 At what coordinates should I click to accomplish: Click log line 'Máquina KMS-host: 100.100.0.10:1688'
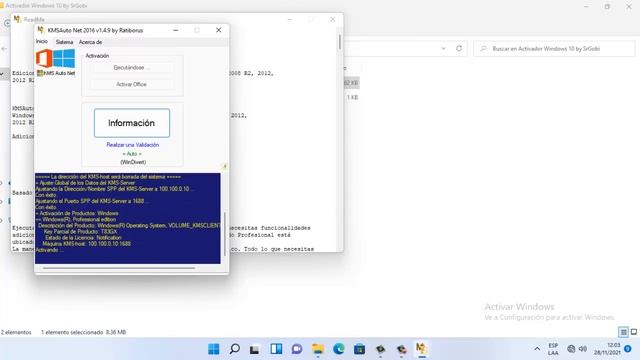(87, 244)
